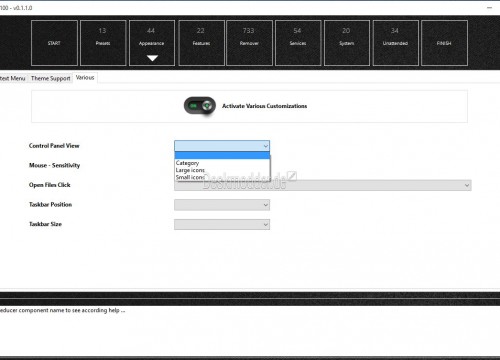The width and height of the screenshot is (500, 360).
Task: Open the System step tile
Action: 347,43
